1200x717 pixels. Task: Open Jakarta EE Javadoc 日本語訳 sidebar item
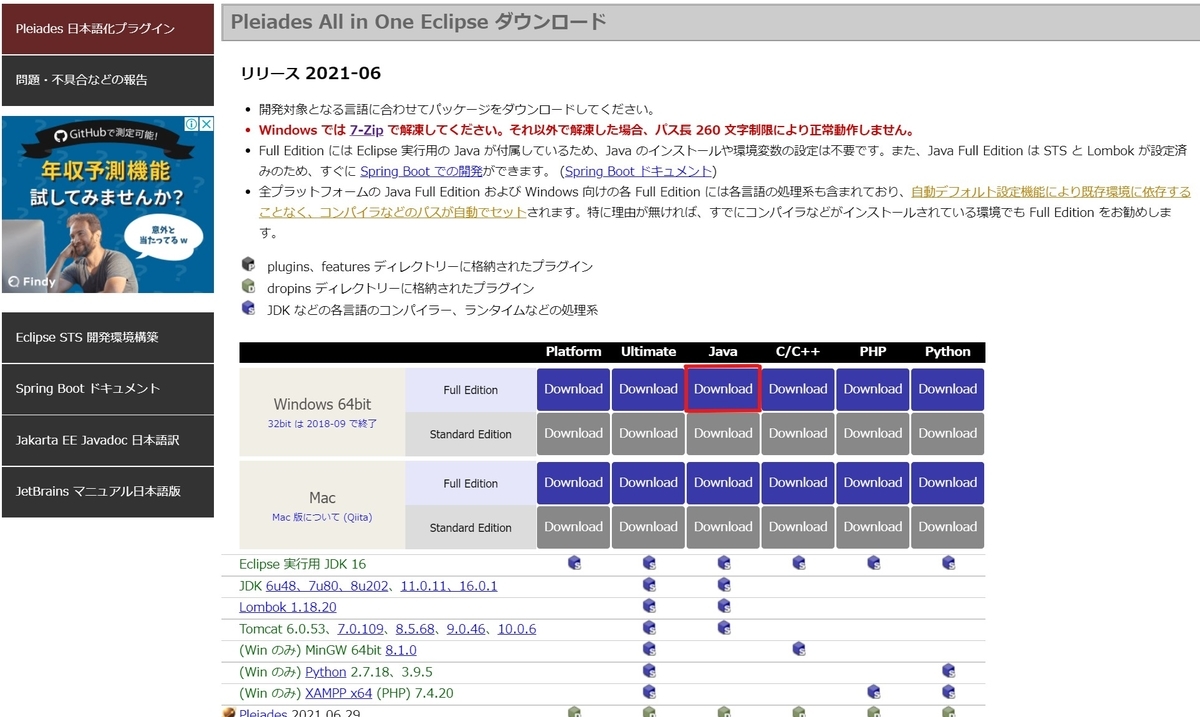click(108, 440)
